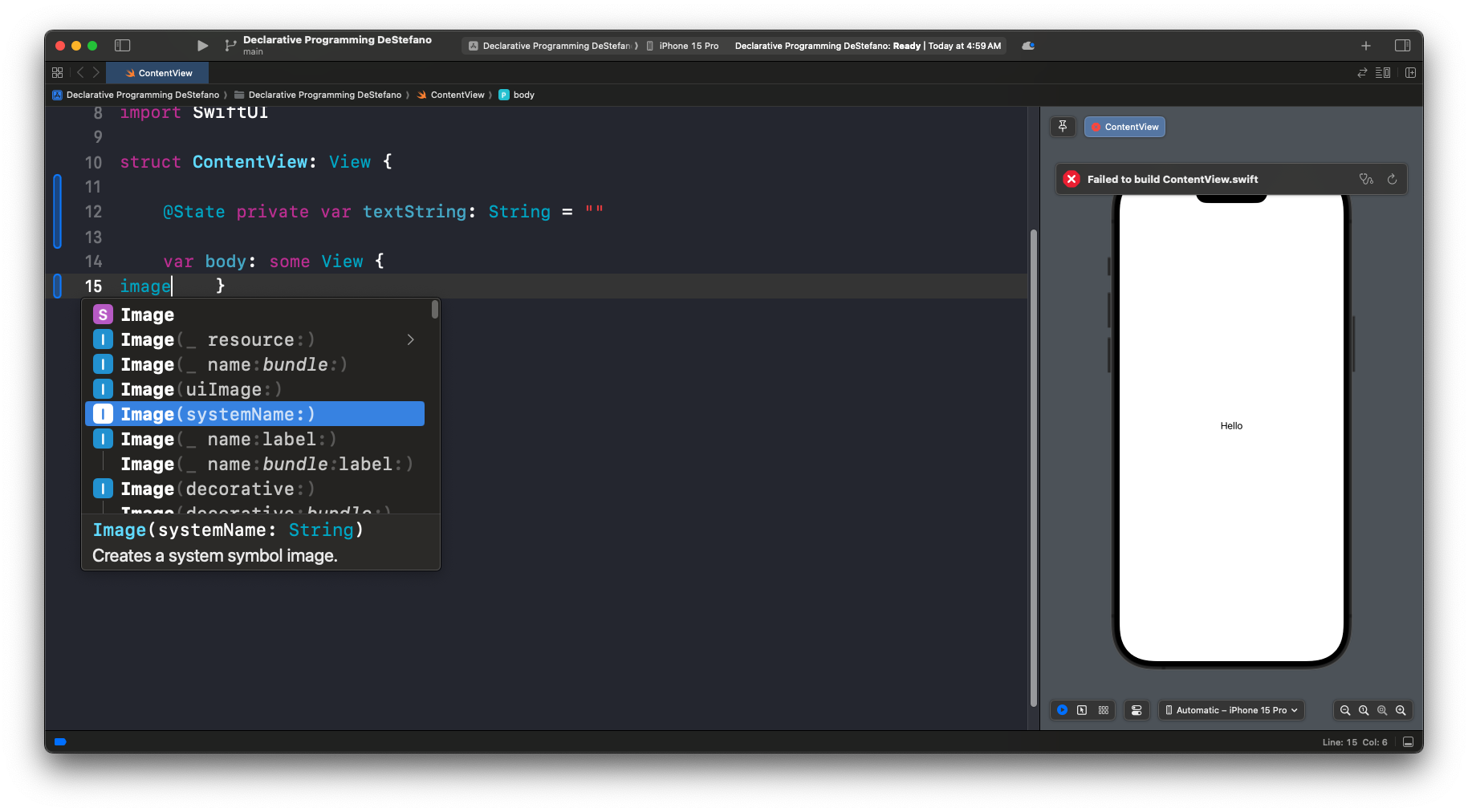1468x812 pixels.
Task: Open preview diagnostics stethoscope icon
Action: pyautogui.click(x=1366, y=179)
